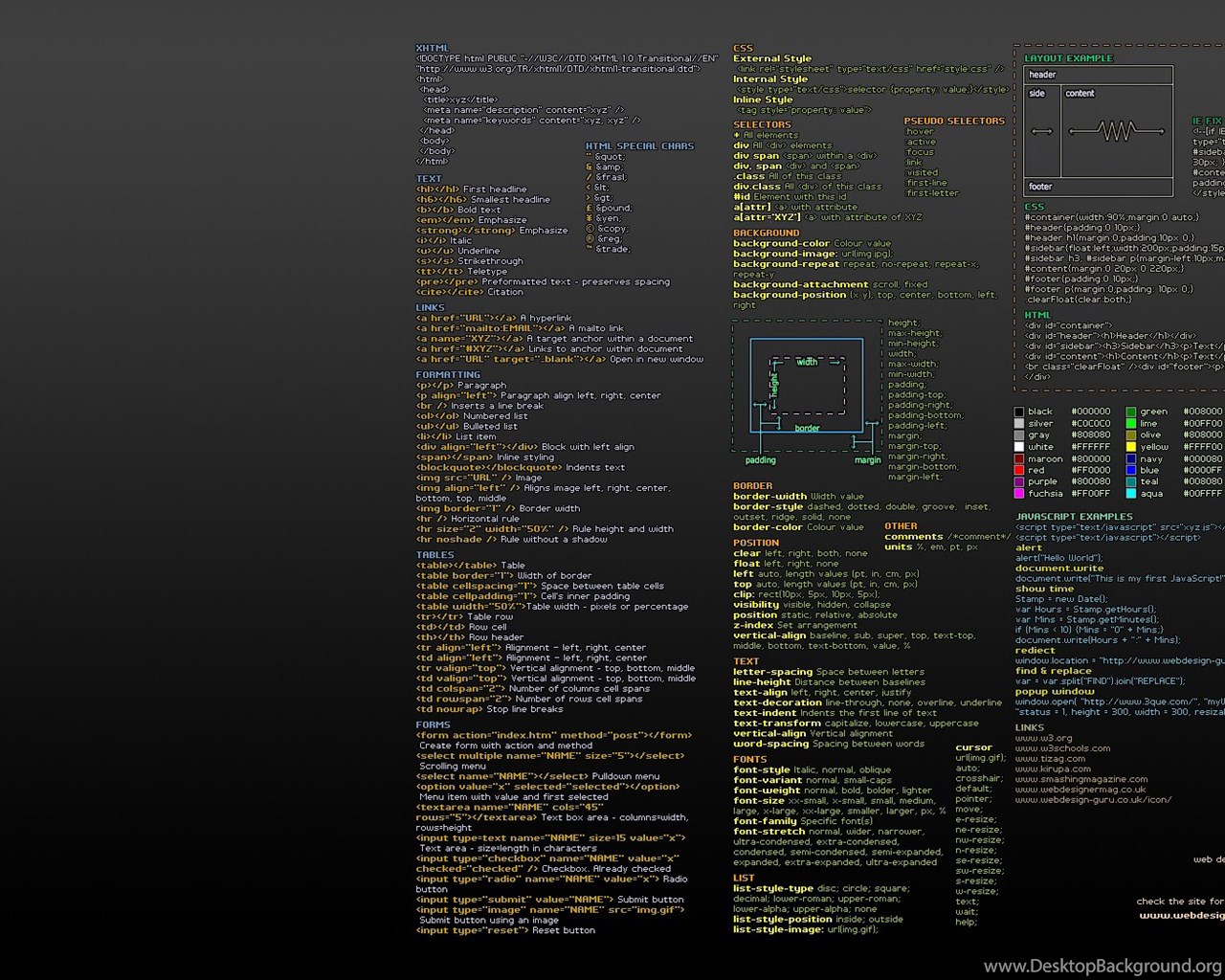The height and width of the screenshot is (980, 1225).
Task: Open the www.w3.org link
Action: [1043, 739]
